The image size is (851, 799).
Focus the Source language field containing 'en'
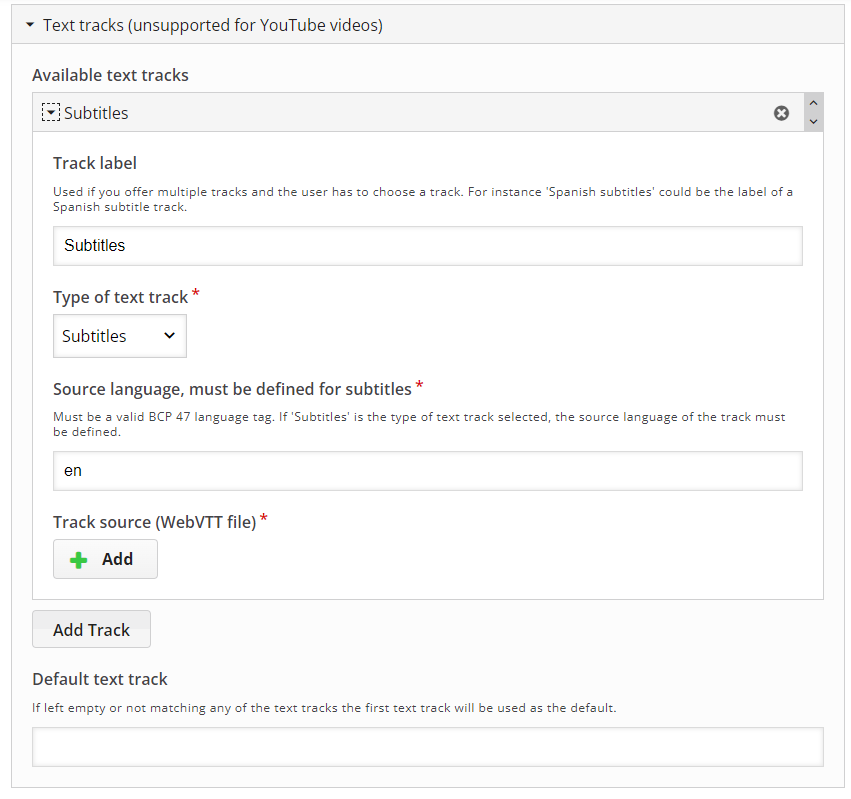pyautogui.click(x=428, y=471)
